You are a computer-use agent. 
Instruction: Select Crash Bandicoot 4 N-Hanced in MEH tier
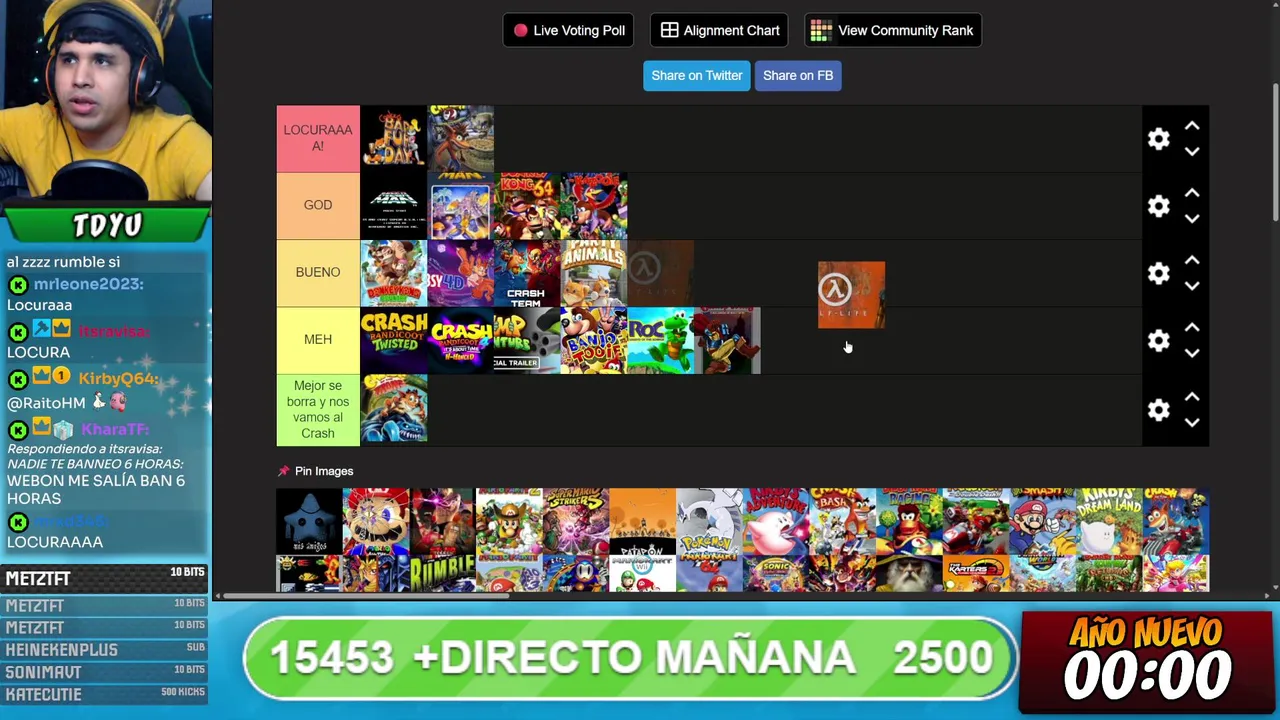[x=461, y=340]
